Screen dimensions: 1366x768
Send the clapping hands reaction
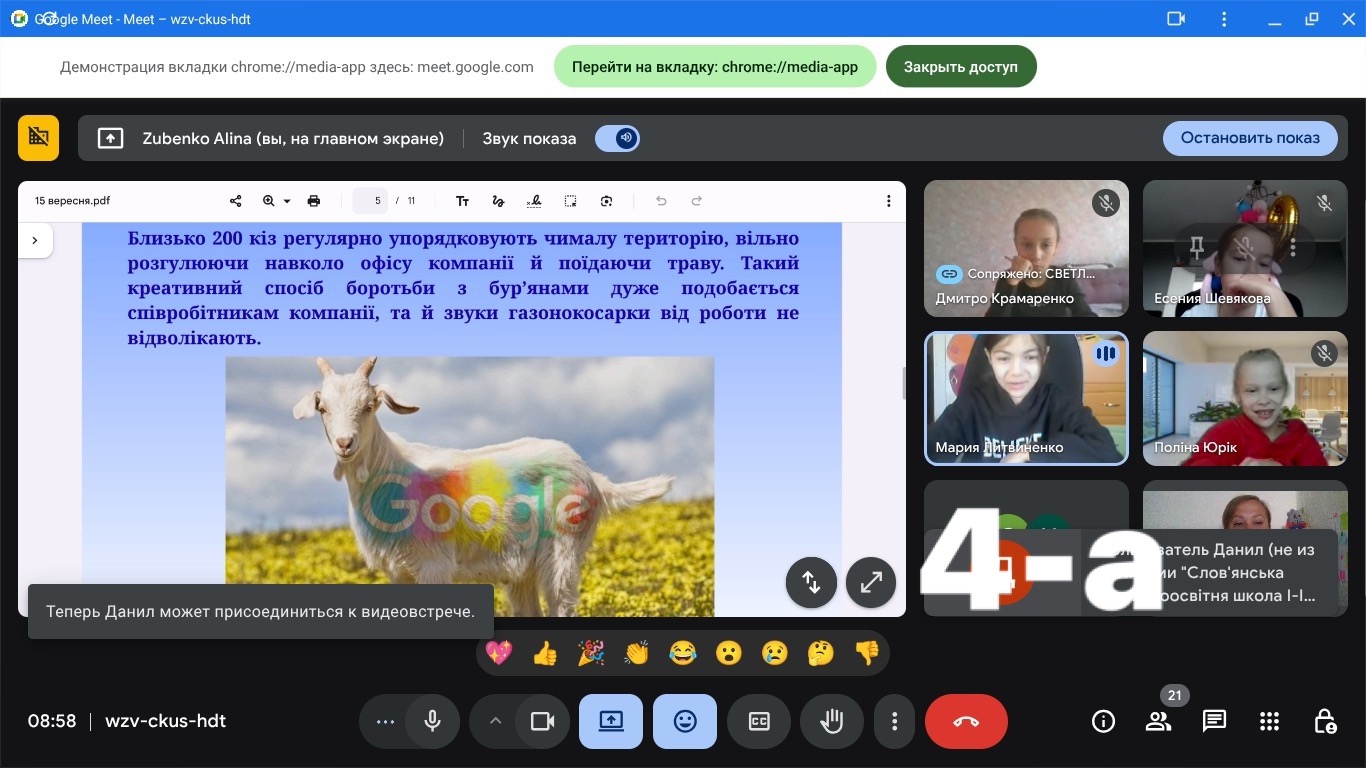click(x=637, y=653)
